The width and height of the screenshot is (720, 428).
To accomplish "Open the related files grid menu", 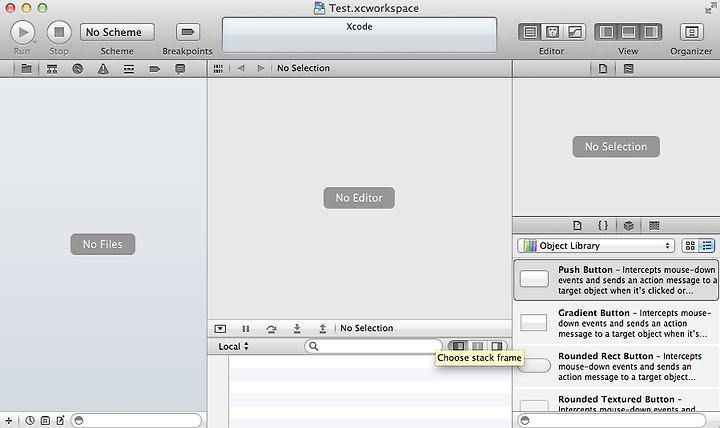I will pyautogui.click(x=218, y=68).
